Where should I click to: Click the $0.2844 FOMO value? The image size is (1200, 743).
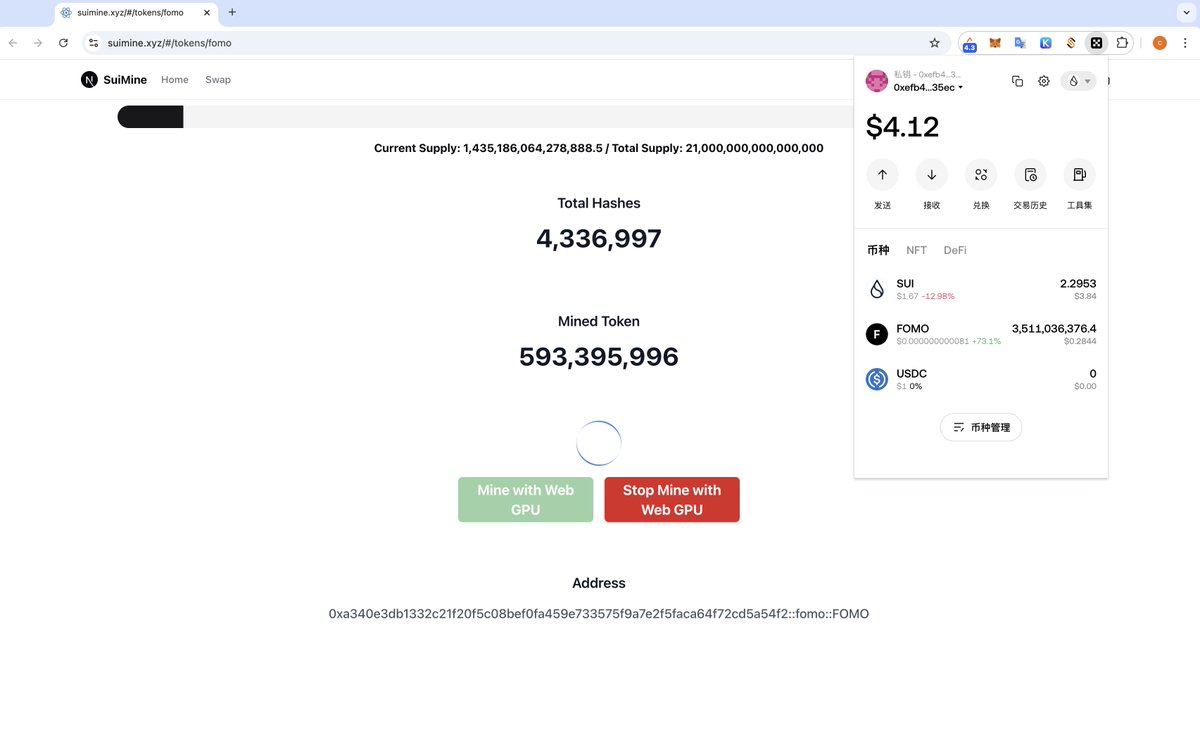(1080, 341)
